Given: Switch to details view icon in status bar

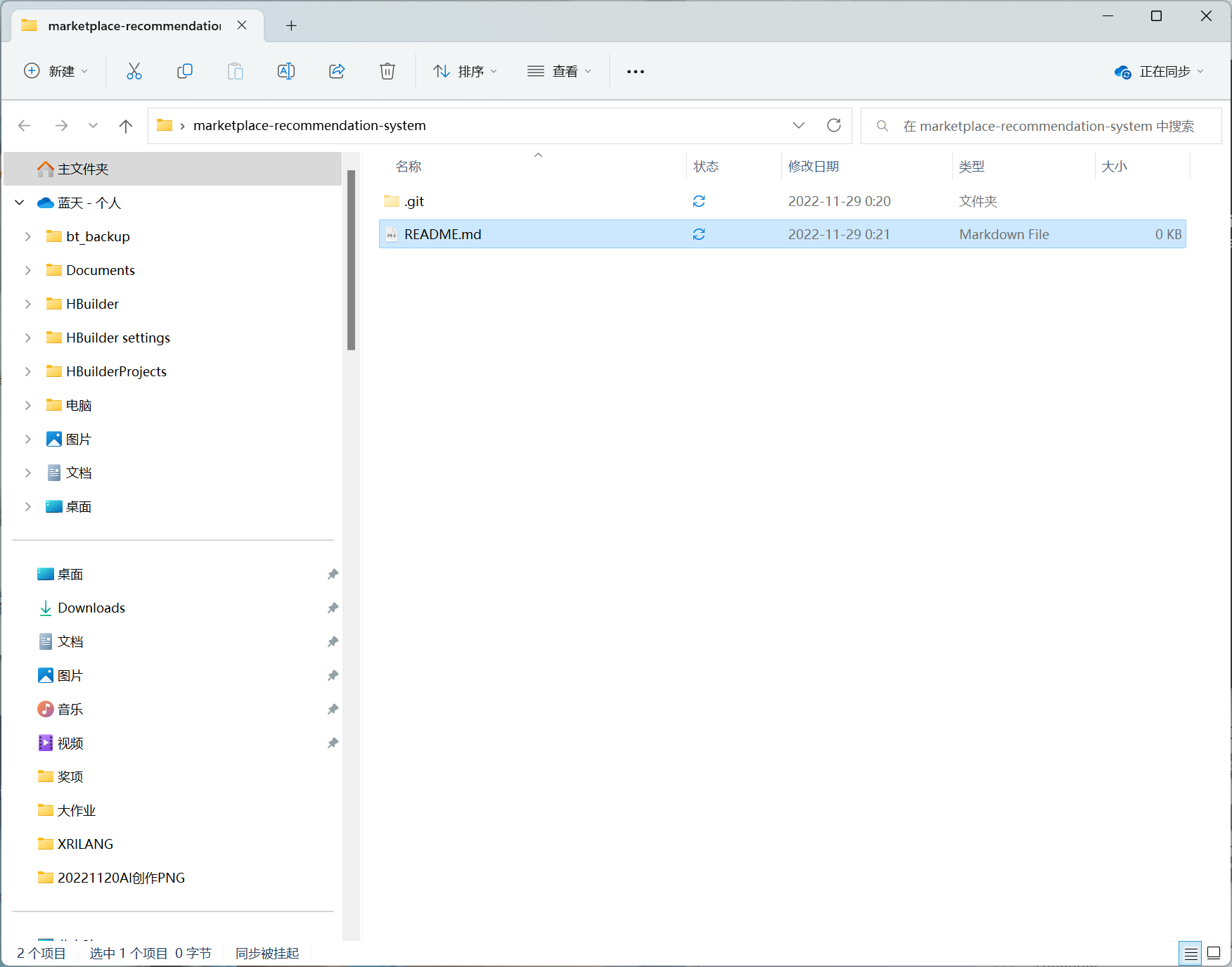Looking at the screenshot, I should coord(1191,954).
